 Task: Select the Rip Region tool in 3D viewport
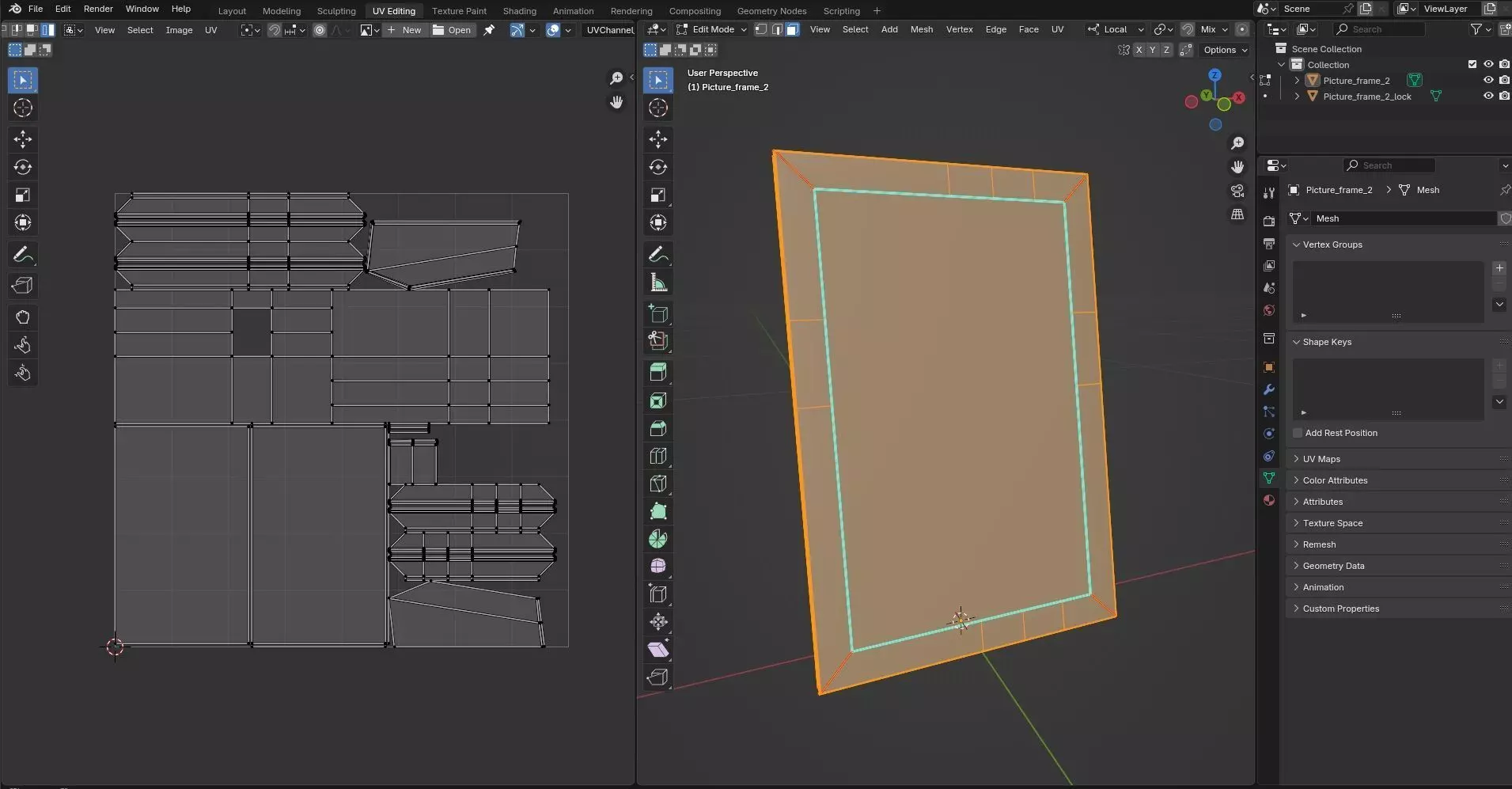point(658,677)
